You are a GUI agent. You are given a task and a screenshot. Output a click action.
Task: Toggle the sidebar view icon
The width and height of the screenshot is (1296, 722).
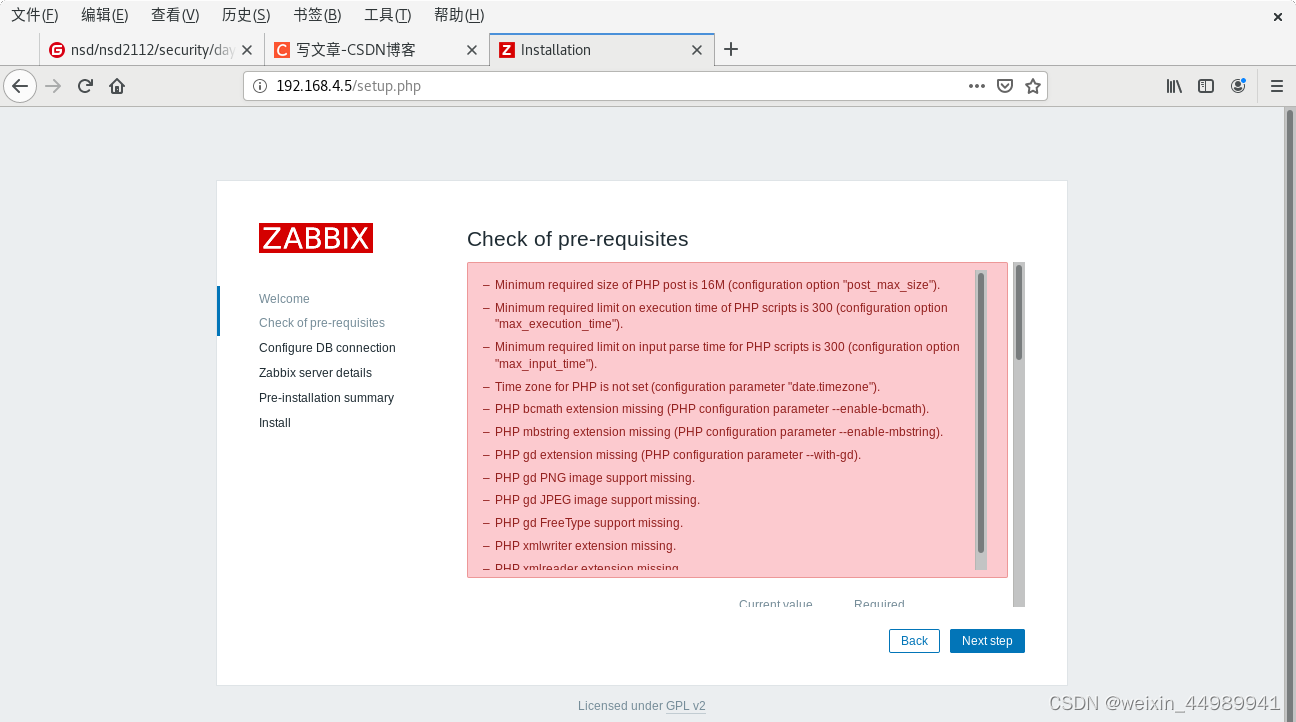point(1206,86)
